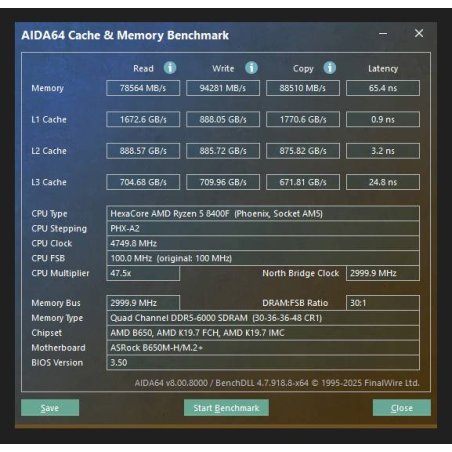
Task: Click the North Bridge Clock label
Action: 300,273
